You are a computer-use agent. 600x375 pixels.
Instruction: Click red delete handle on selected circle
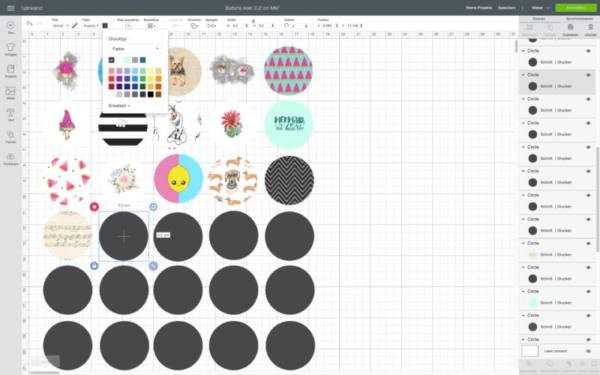click(94, 207)
